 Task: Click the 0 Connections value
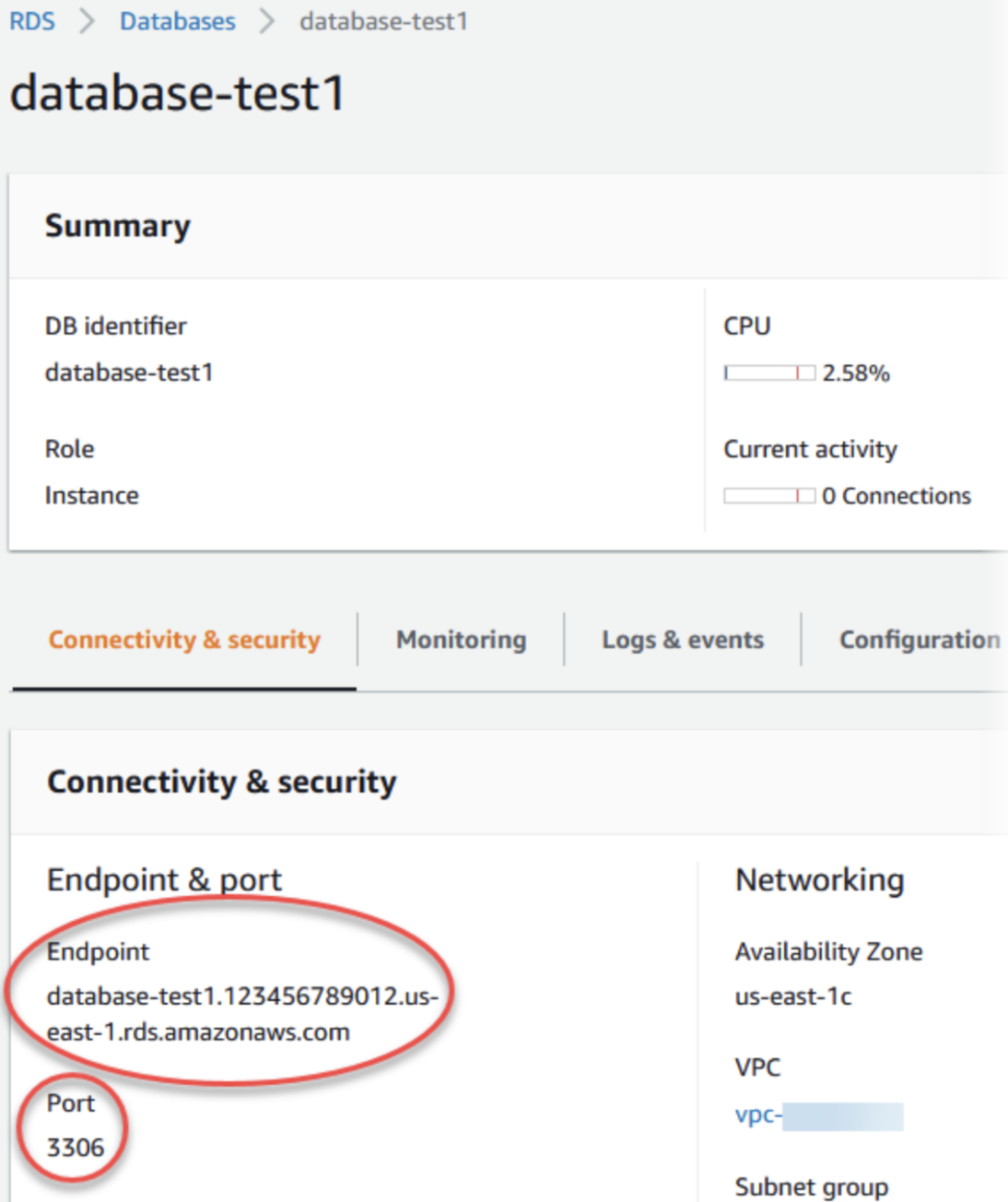897,496
